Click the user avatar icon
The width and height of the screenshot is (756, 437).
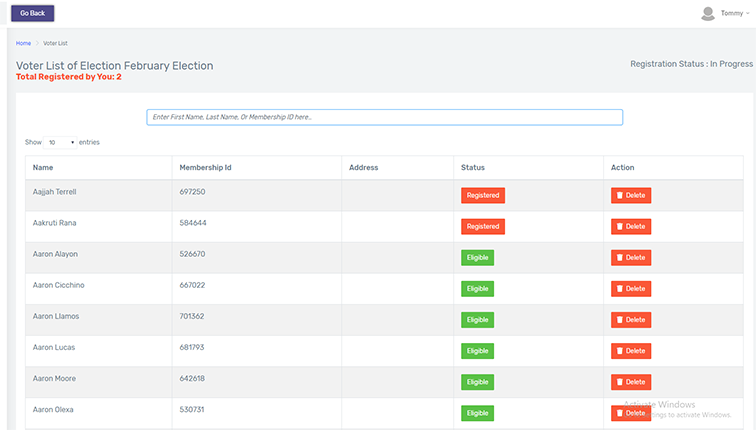coord(708,13)
